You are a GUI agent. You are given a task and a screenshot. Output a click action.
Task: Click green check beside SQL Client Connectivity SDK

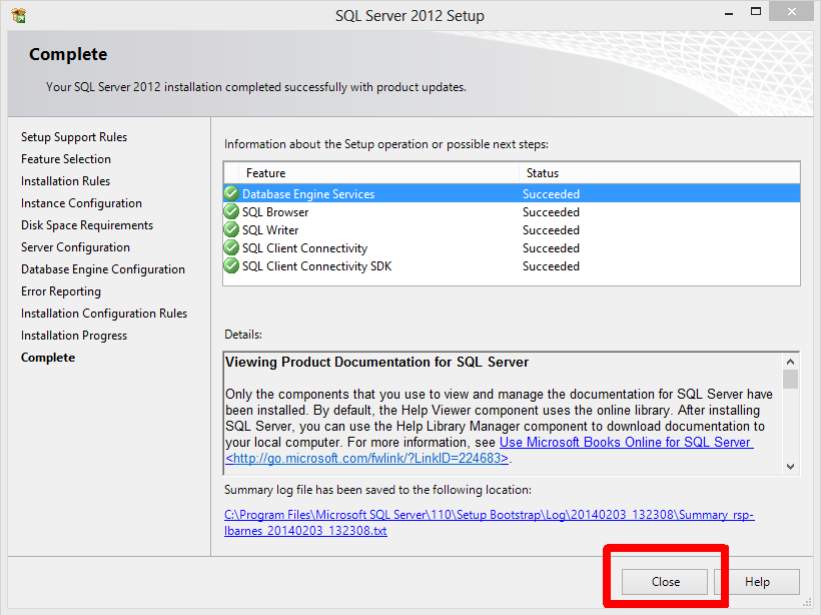231,266
